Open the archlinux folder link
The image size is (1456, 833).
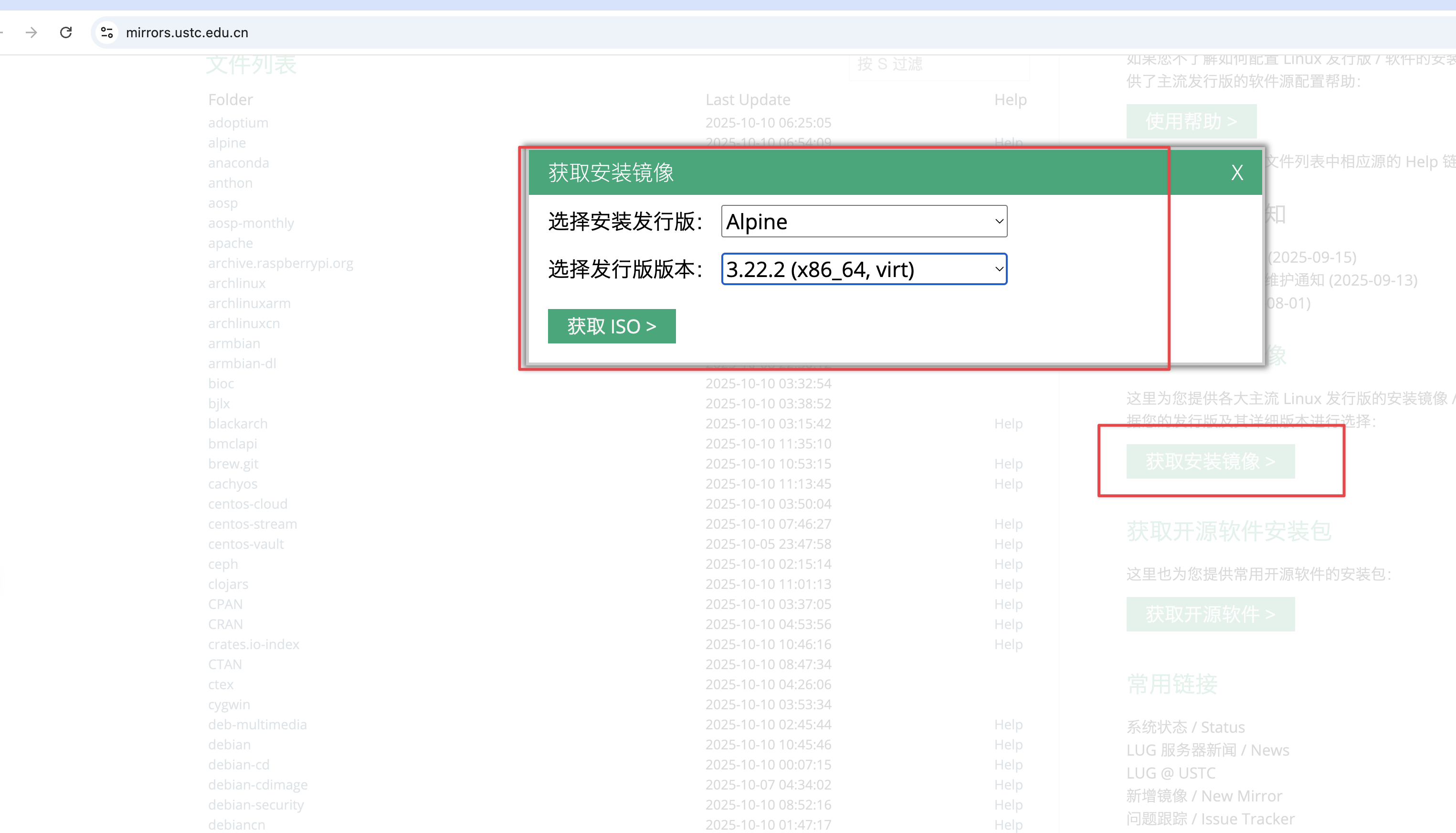point(237,283)
